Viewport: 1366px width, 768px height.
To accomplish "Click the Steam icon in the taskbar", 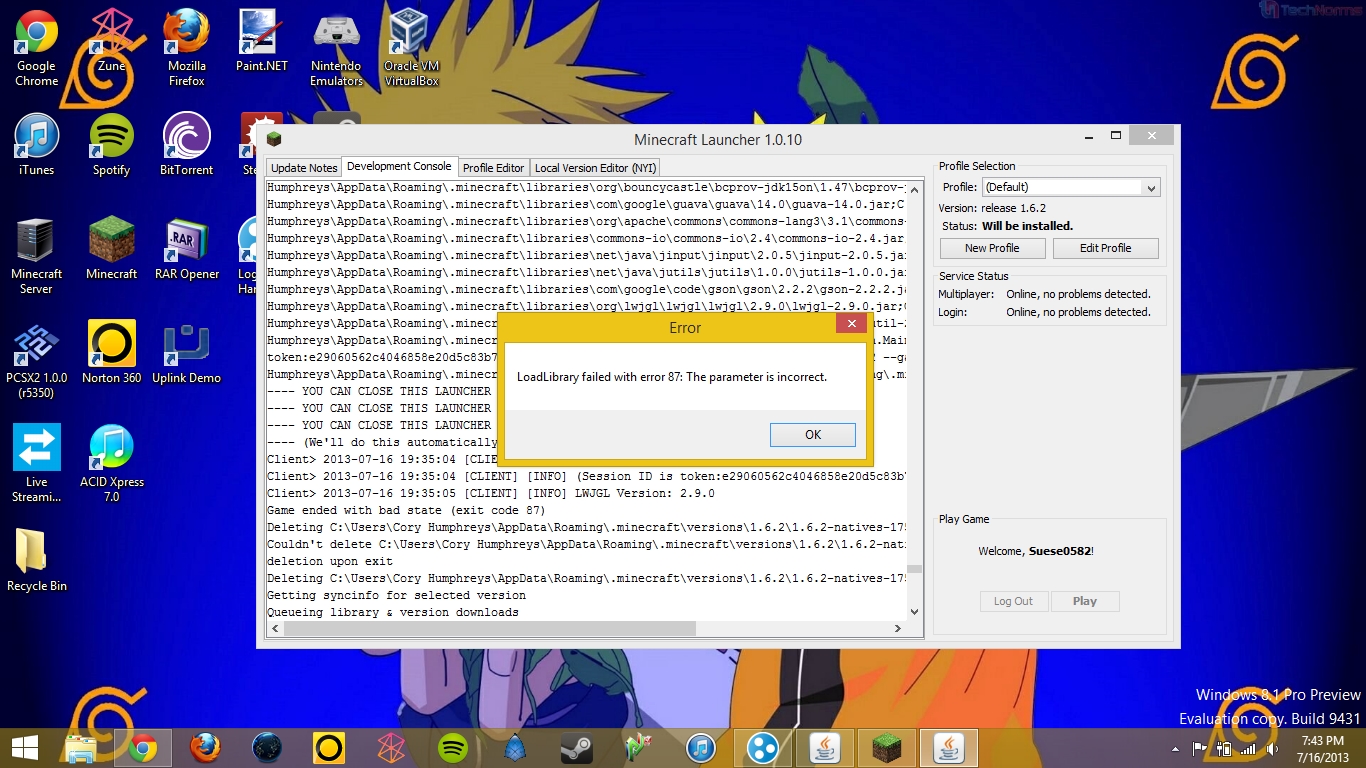I will point(576,748).
